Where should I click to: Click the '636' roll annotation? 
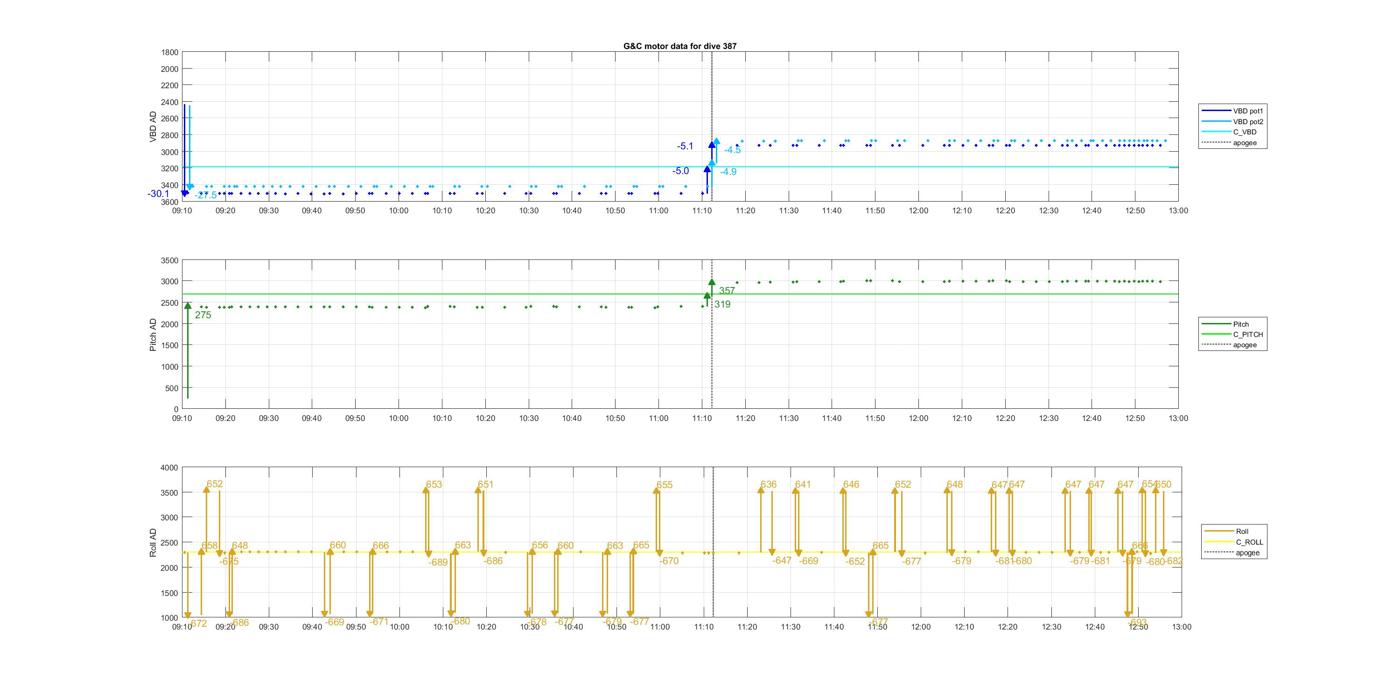click(768, 484)
